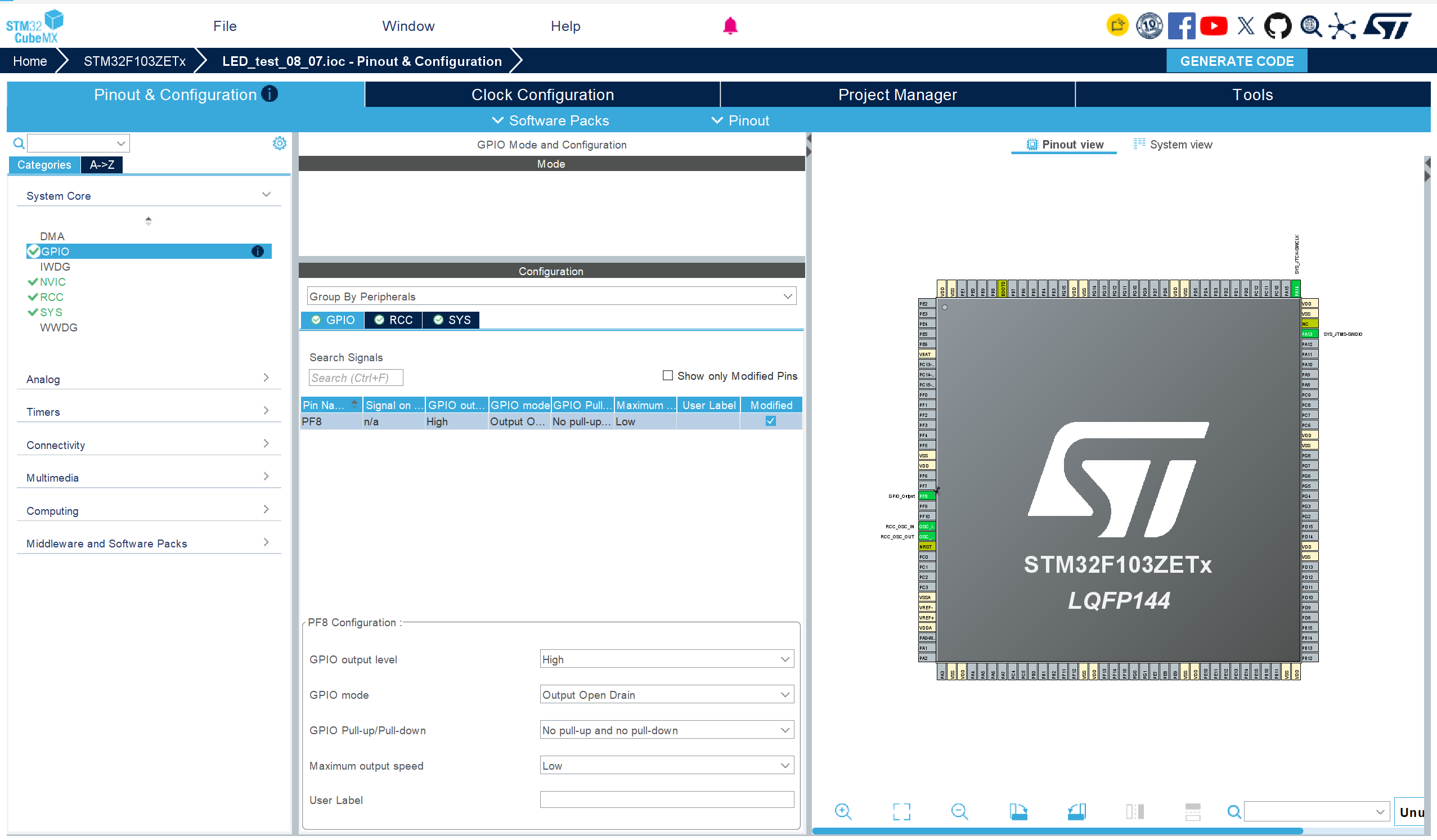1437x840 pixels.
Task: Click the info icon on GPIO row
Action: [258, 251]
